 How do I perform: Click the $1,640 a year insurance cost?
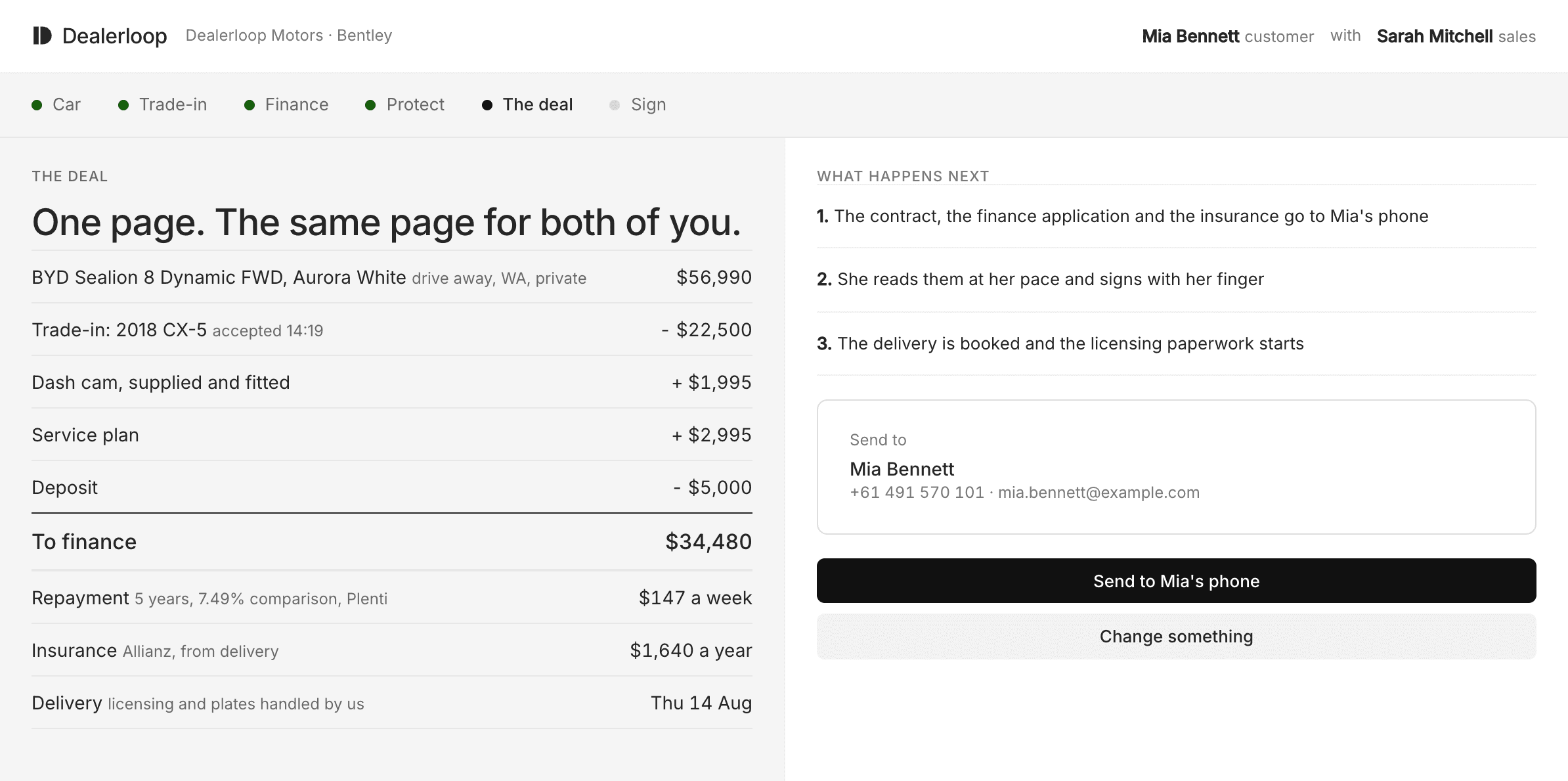pyautogui.click(x=691, y=650)
